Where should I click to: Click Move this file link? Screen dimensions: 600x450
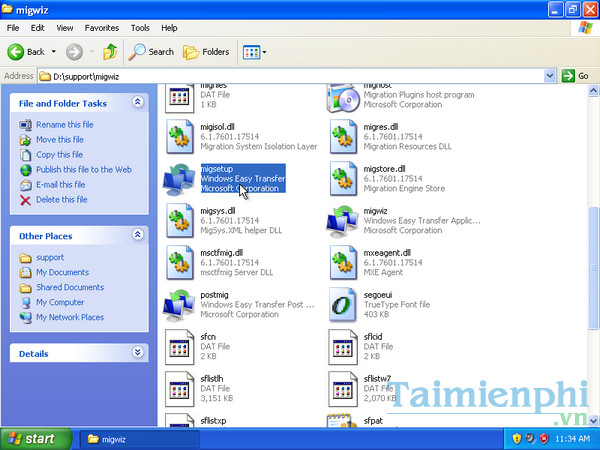coord(60,139)
